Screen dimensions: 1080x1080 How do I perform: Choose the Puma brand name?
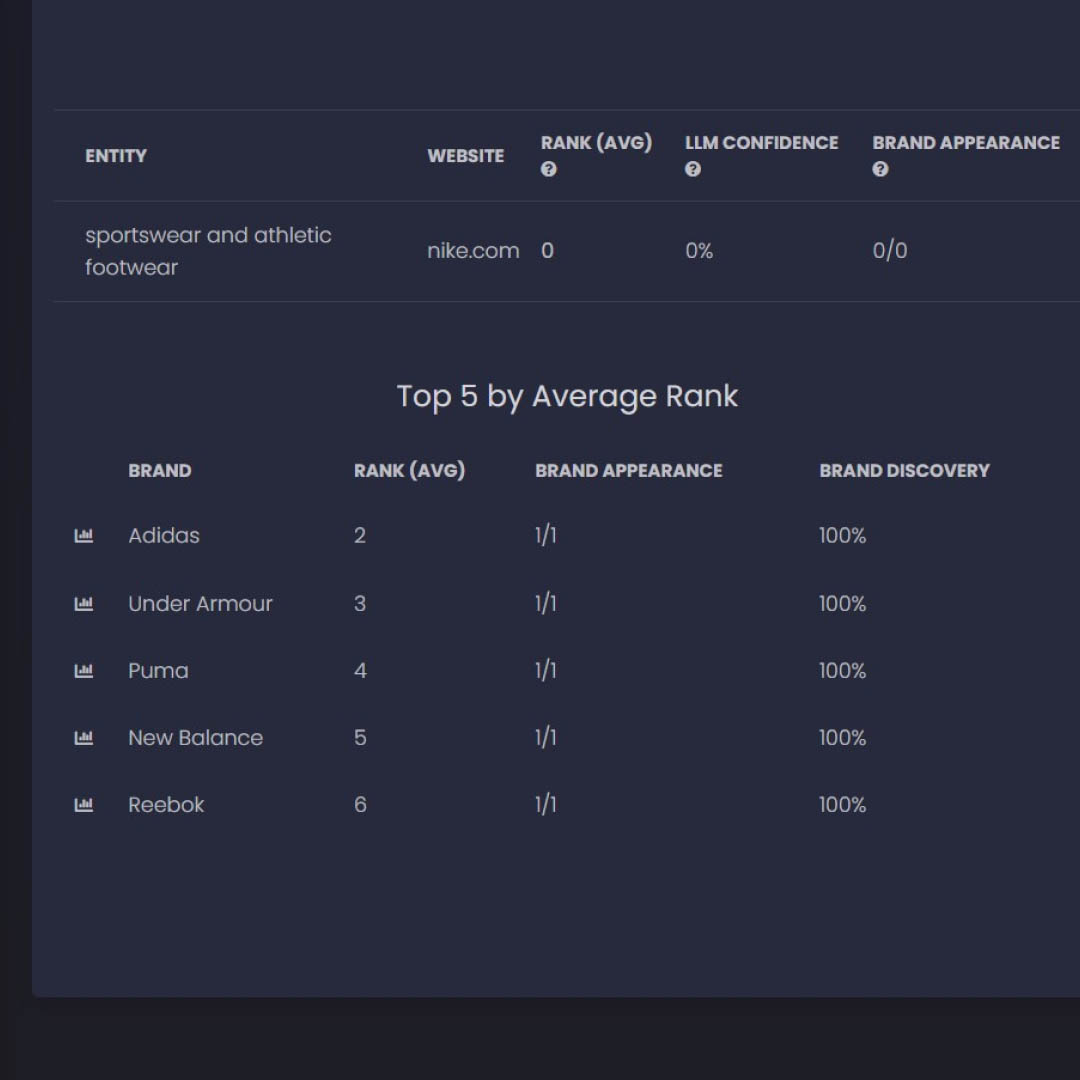click(158, 671)
